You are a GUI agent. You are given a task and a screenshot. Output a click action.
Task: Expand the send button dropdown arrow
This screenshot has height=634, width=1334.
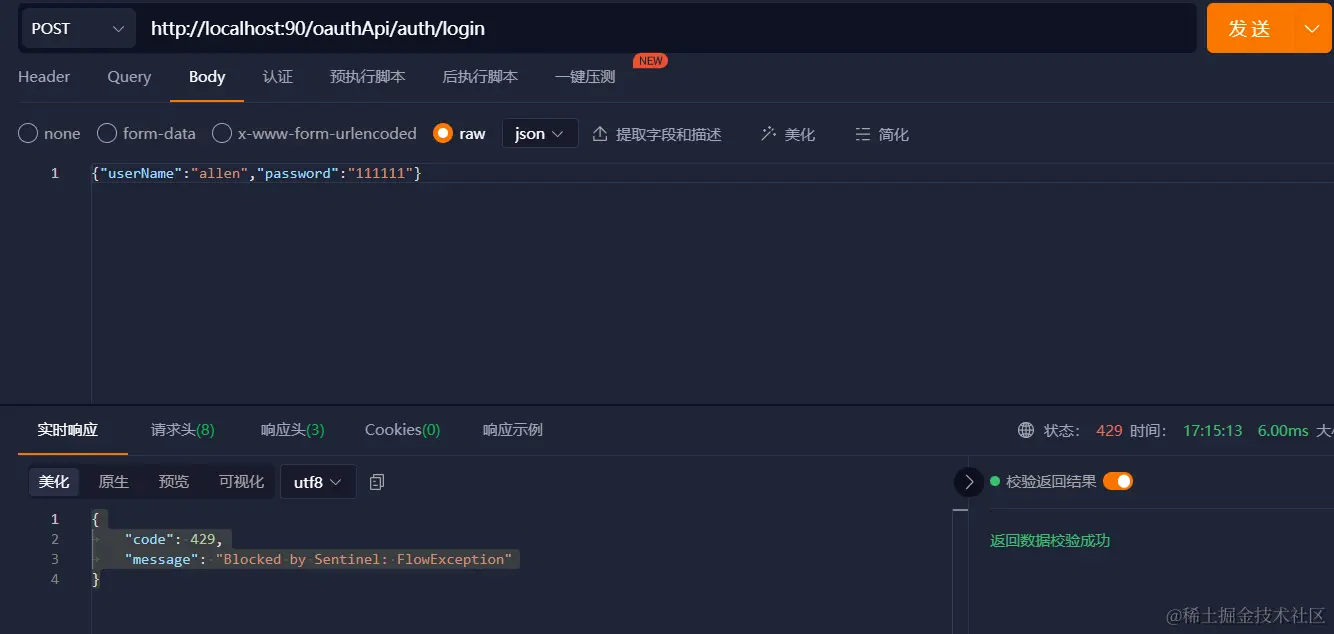point(1312,28)
